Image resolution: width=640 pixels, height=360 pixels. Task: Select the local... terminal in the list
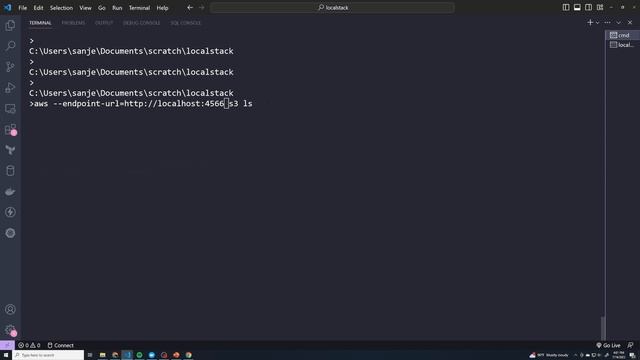[x=622, y=45]
